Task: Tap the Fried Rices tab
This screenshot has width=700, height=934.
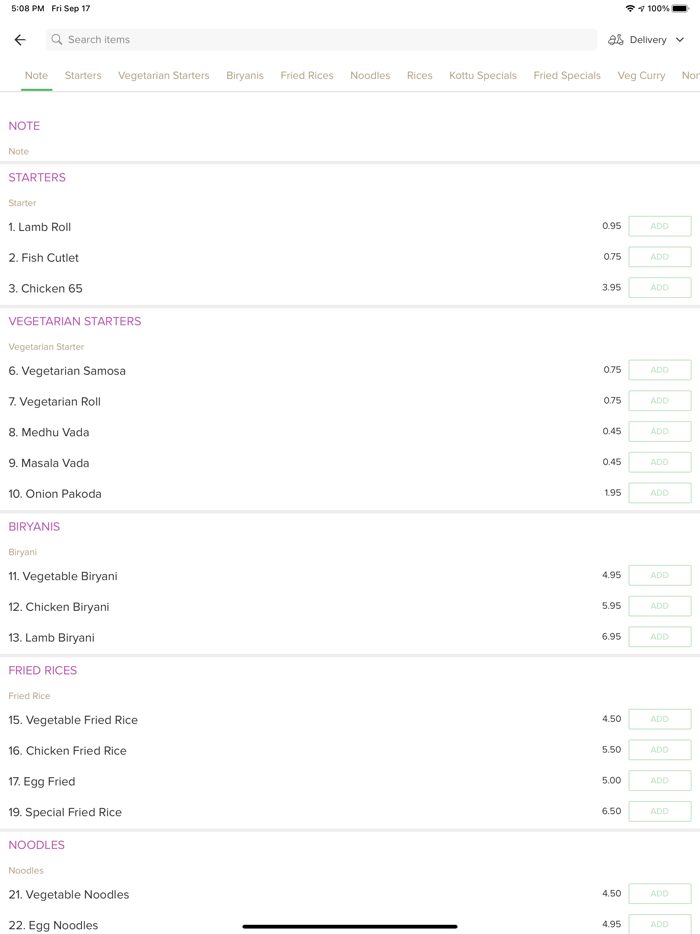Action: coord(307,76)
